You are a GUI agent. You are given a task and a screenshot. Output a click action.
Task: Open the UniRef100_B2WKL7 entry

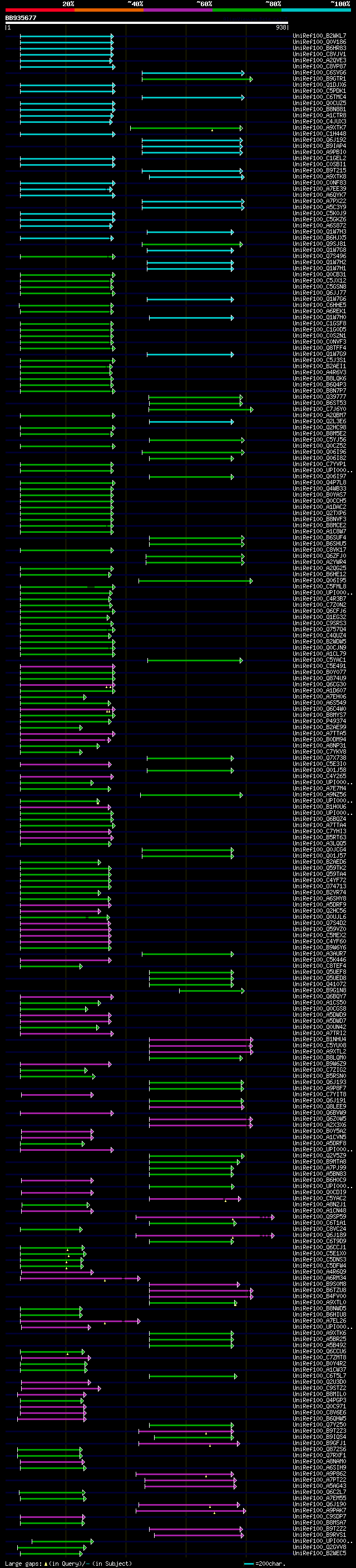tap(319, 36)
